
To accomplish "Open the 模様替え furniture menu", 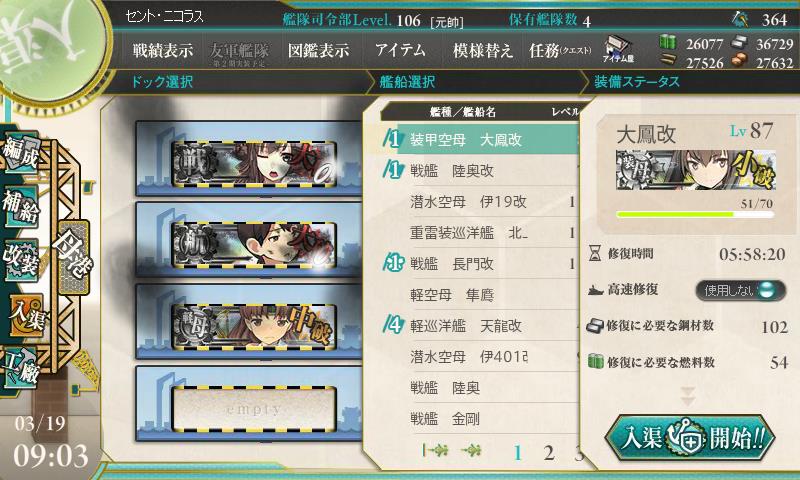I will click(x=483, y=50).
